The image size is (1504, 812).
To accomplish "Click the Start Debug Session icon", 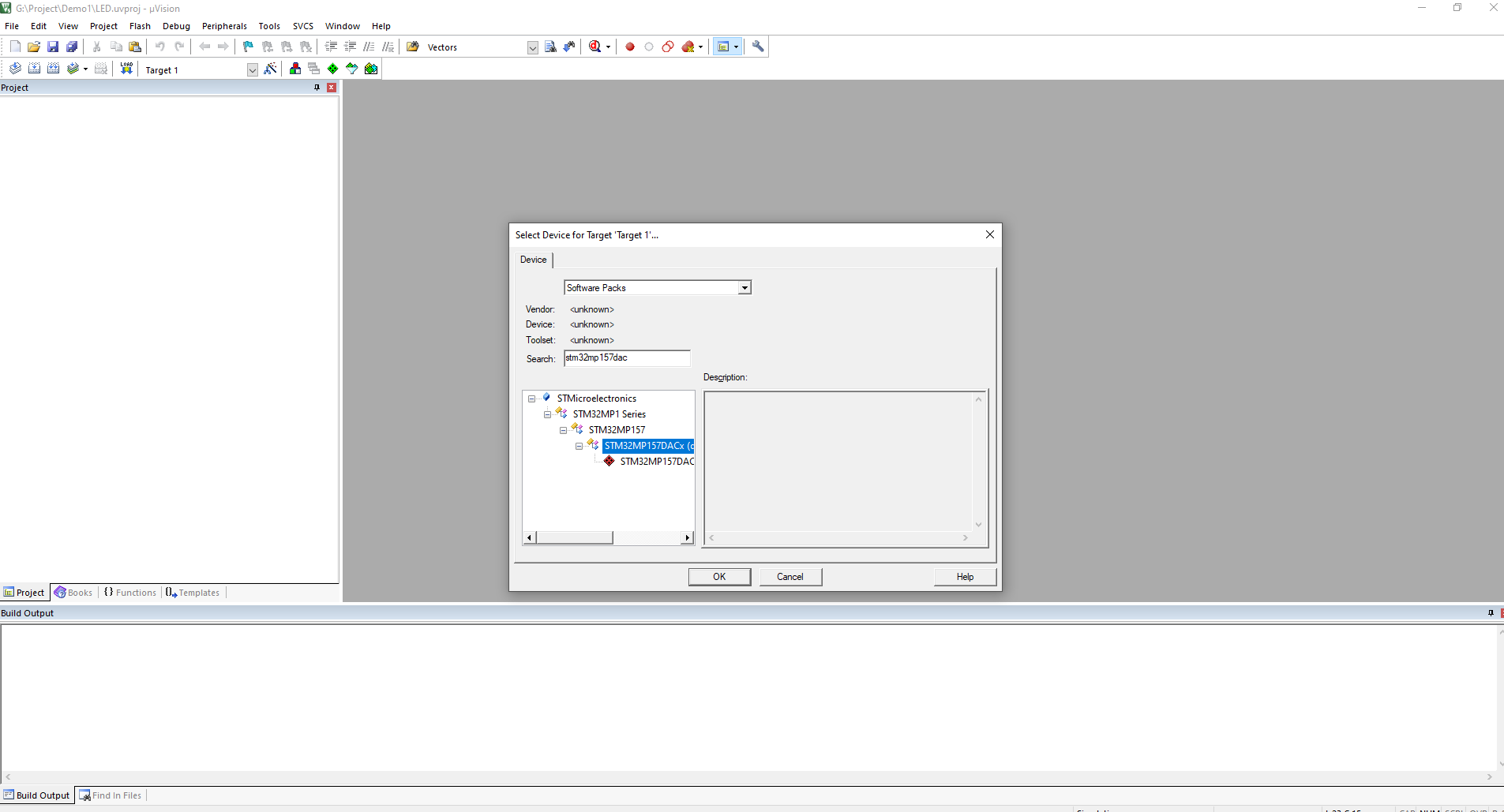I will [596, 47].
